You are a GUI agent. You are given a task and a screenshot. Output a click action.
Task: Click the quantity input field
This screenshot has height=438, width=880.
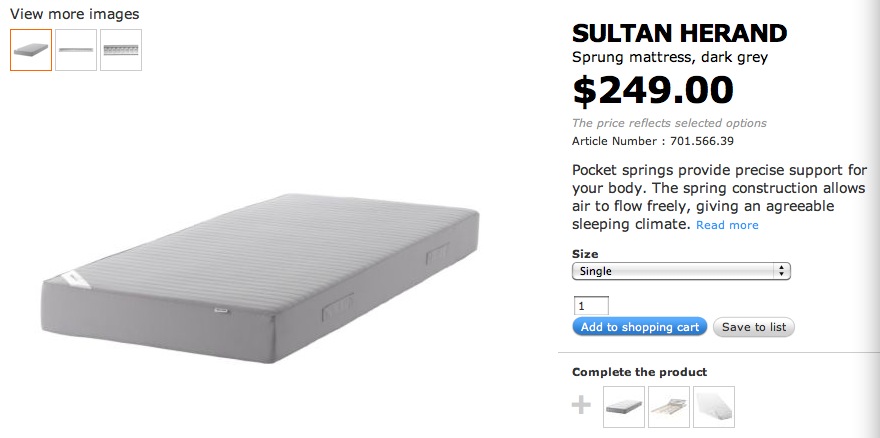pyautogui.click(x=591, y=305)
